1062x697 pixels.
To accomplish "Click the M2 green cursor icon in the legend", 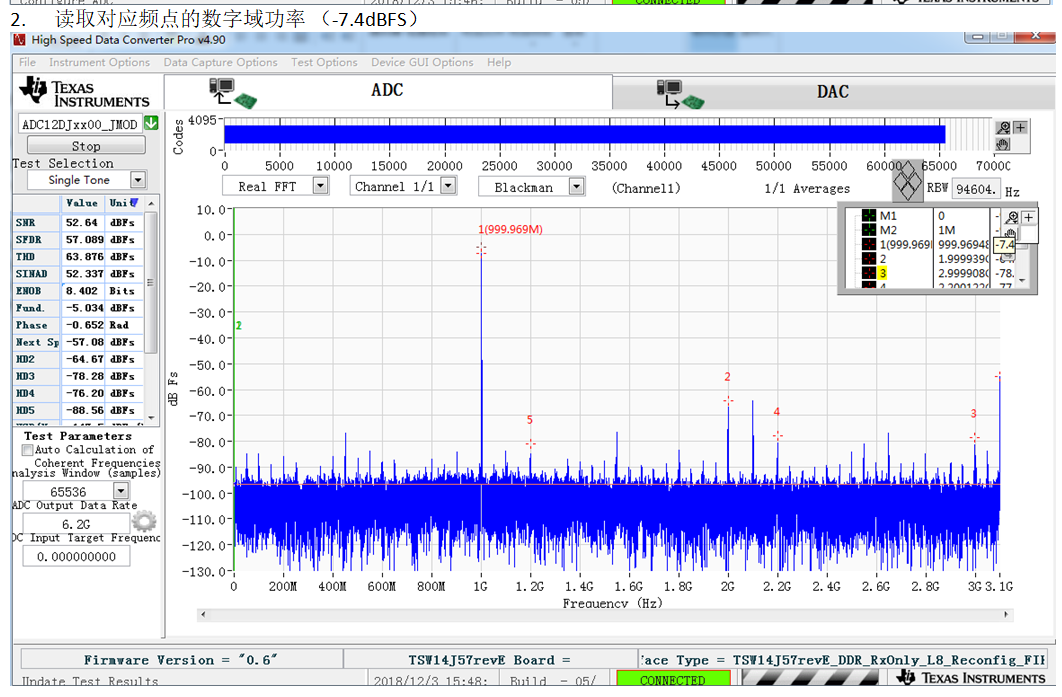I will [869, 230].
